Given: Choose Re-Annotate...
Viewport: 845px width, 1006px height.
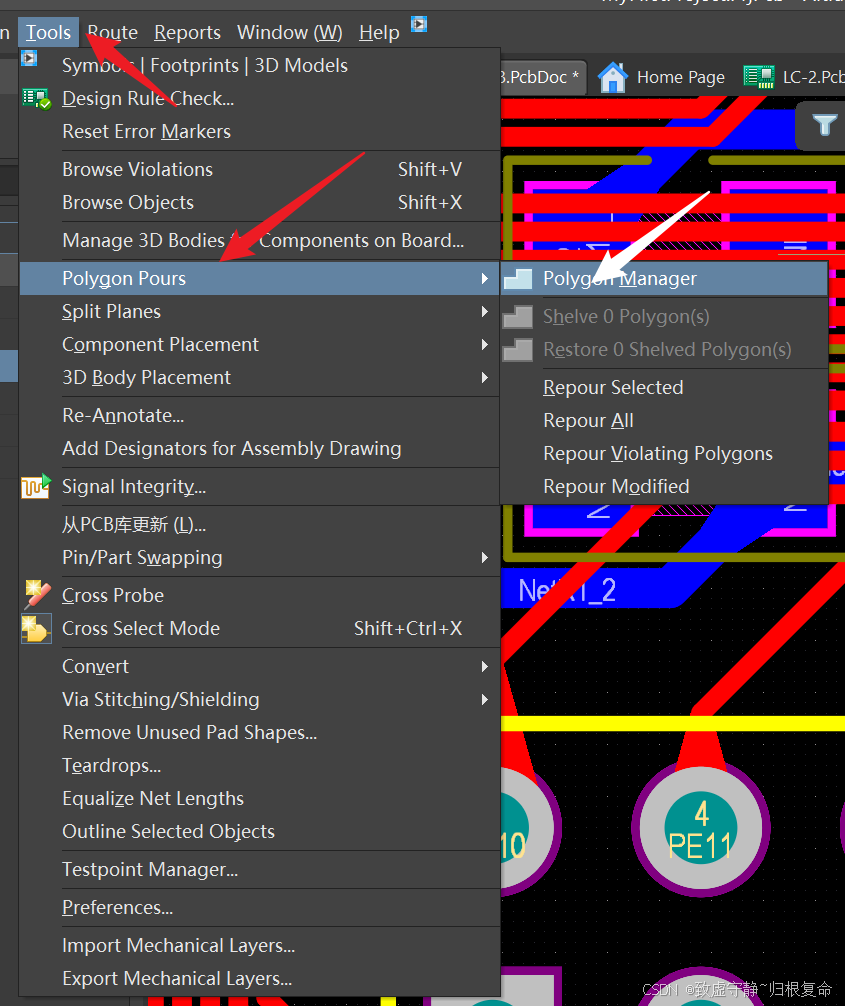Looking at the screenshot, I should tap(260, 416).
